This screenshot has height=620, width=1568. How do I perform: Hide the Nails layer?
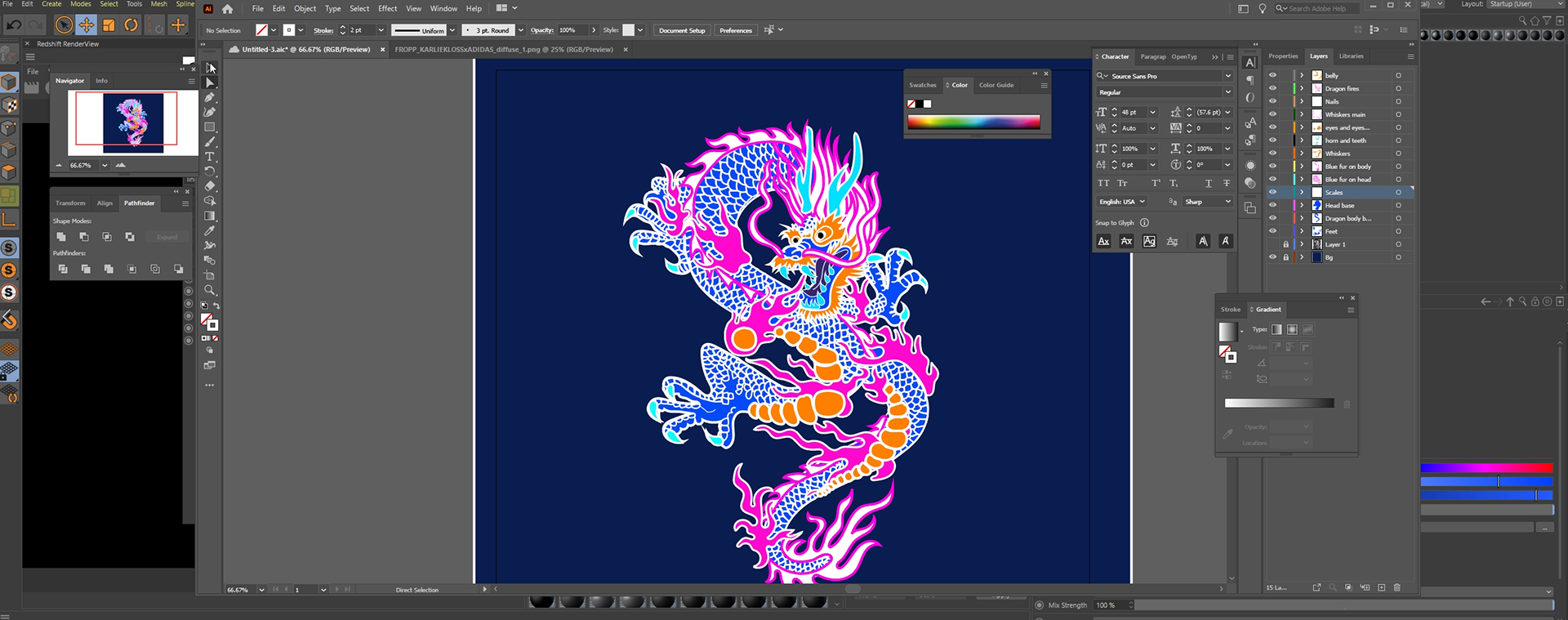1272,101
